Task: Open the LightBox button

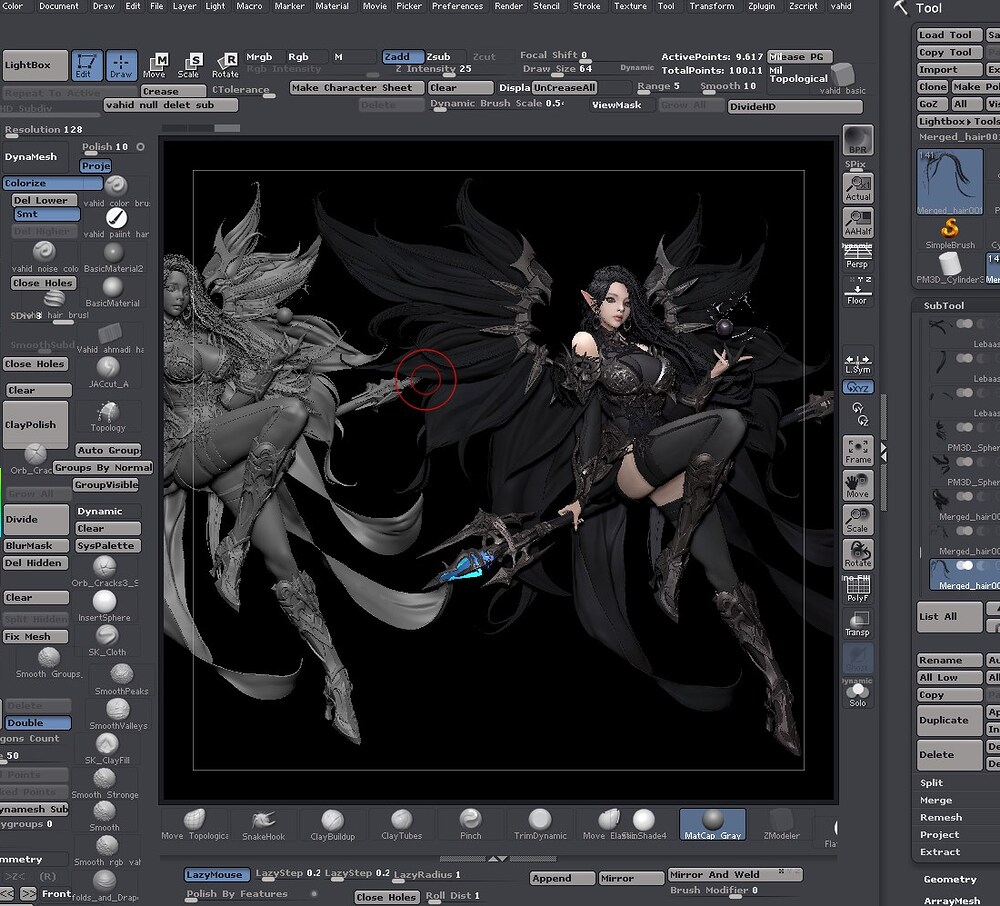Action: (x=35, y=65)
